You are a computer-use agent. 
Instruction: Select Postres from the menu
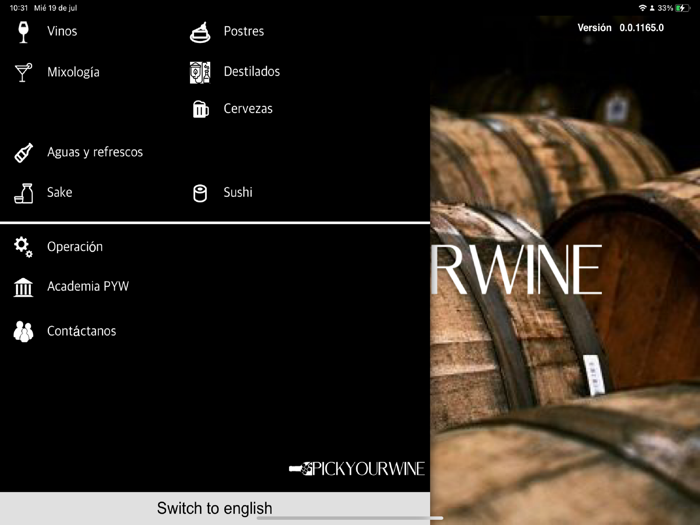click(x=244, y=31)
